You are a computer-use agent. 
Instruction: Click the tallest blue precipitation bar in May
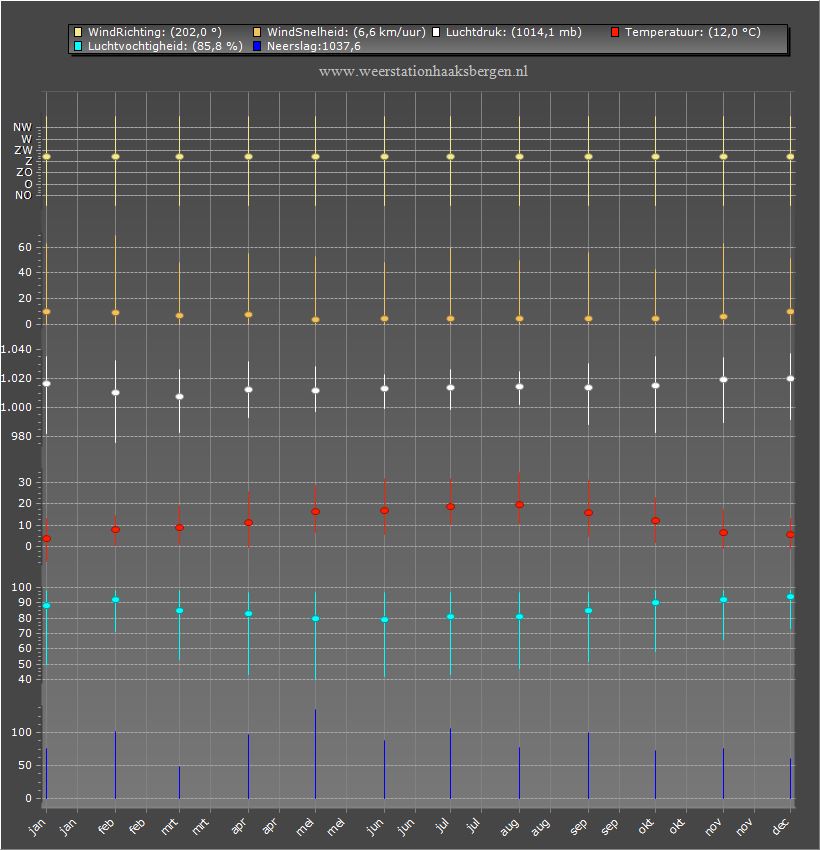tap(315, 754)
